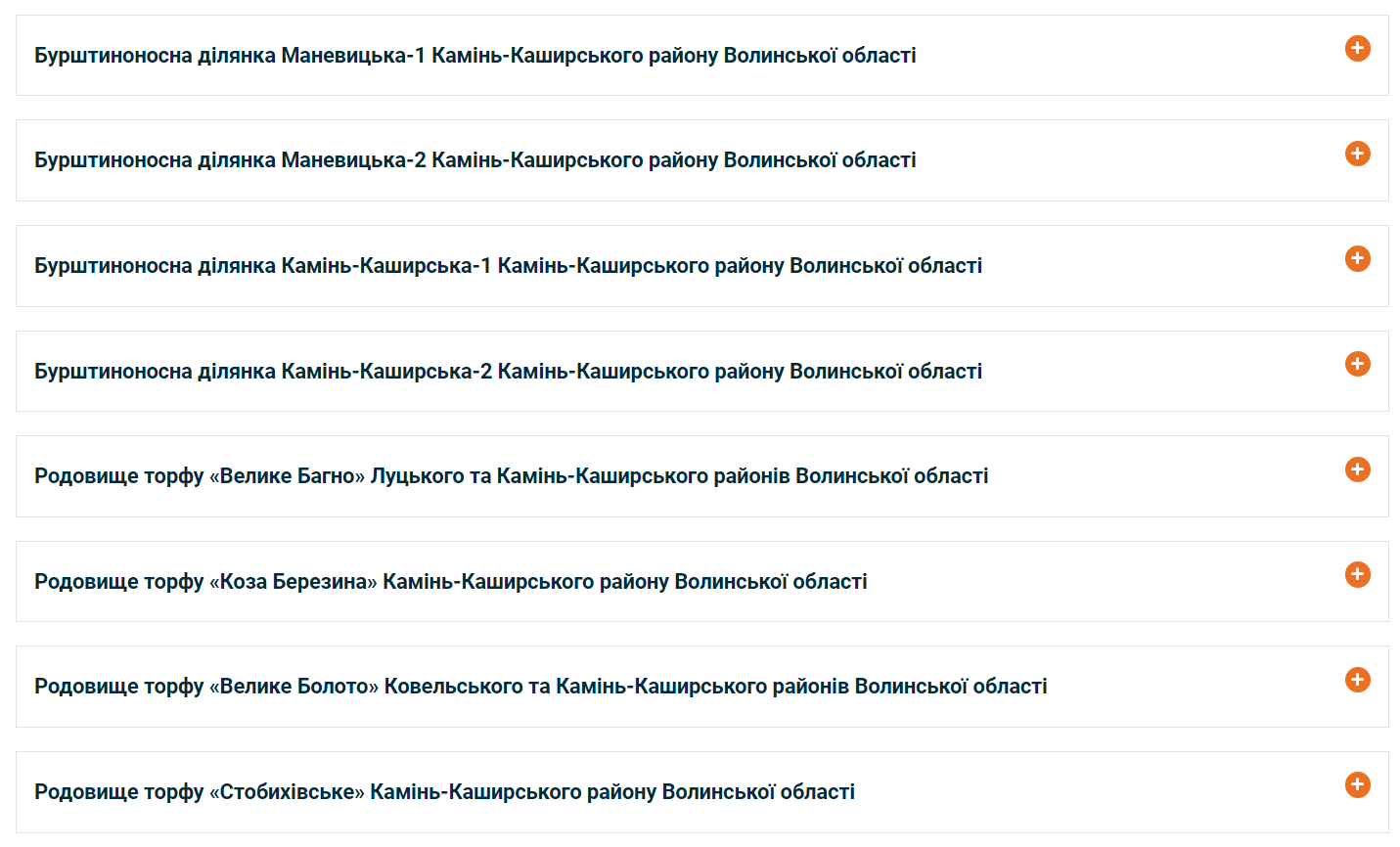This screenshot has width=1400, height=847.
Task: Expand the Бурштиноносна ділянка Маневицька-1 heading
Action: coord(474,56)
